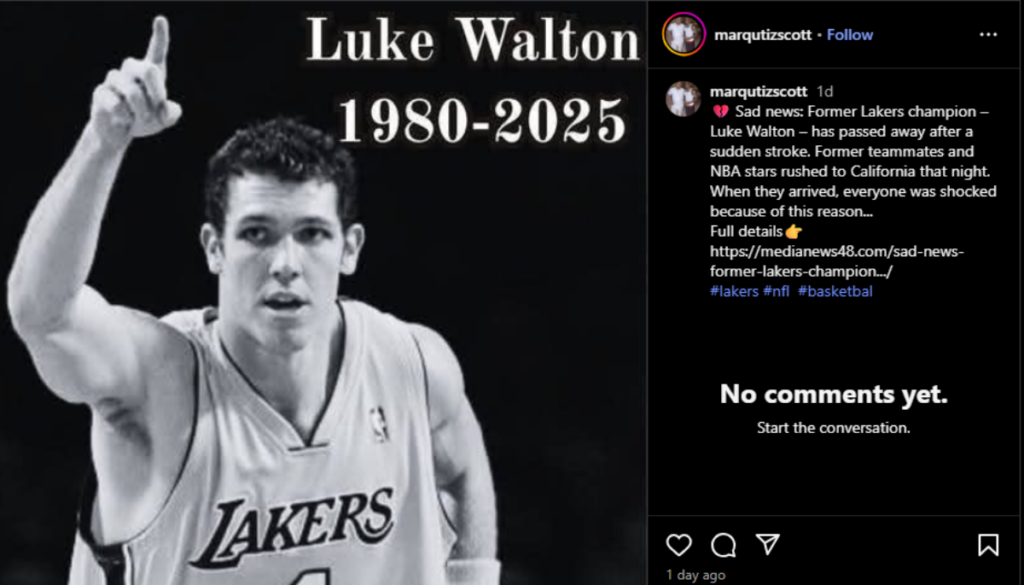The image size is (1024, 585).
Task: Open the three-dot more options menu
Action: [988, 35]
